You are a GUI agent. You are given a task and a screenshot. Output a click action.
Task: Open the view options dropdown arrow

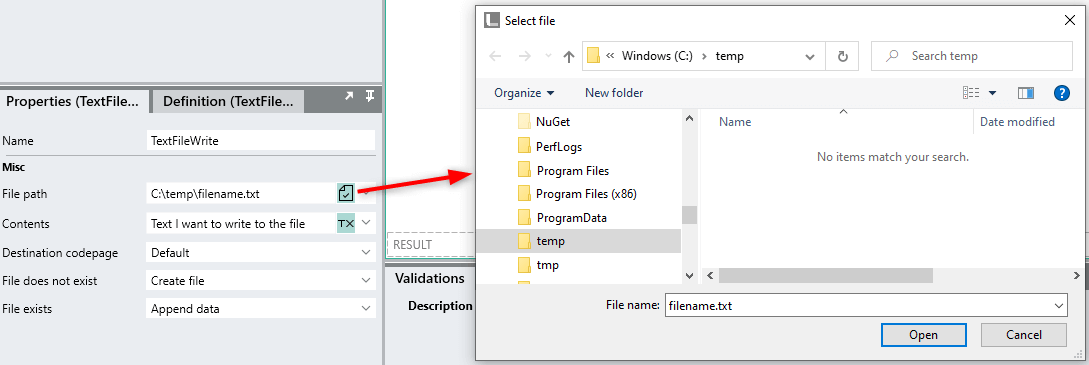992,93
